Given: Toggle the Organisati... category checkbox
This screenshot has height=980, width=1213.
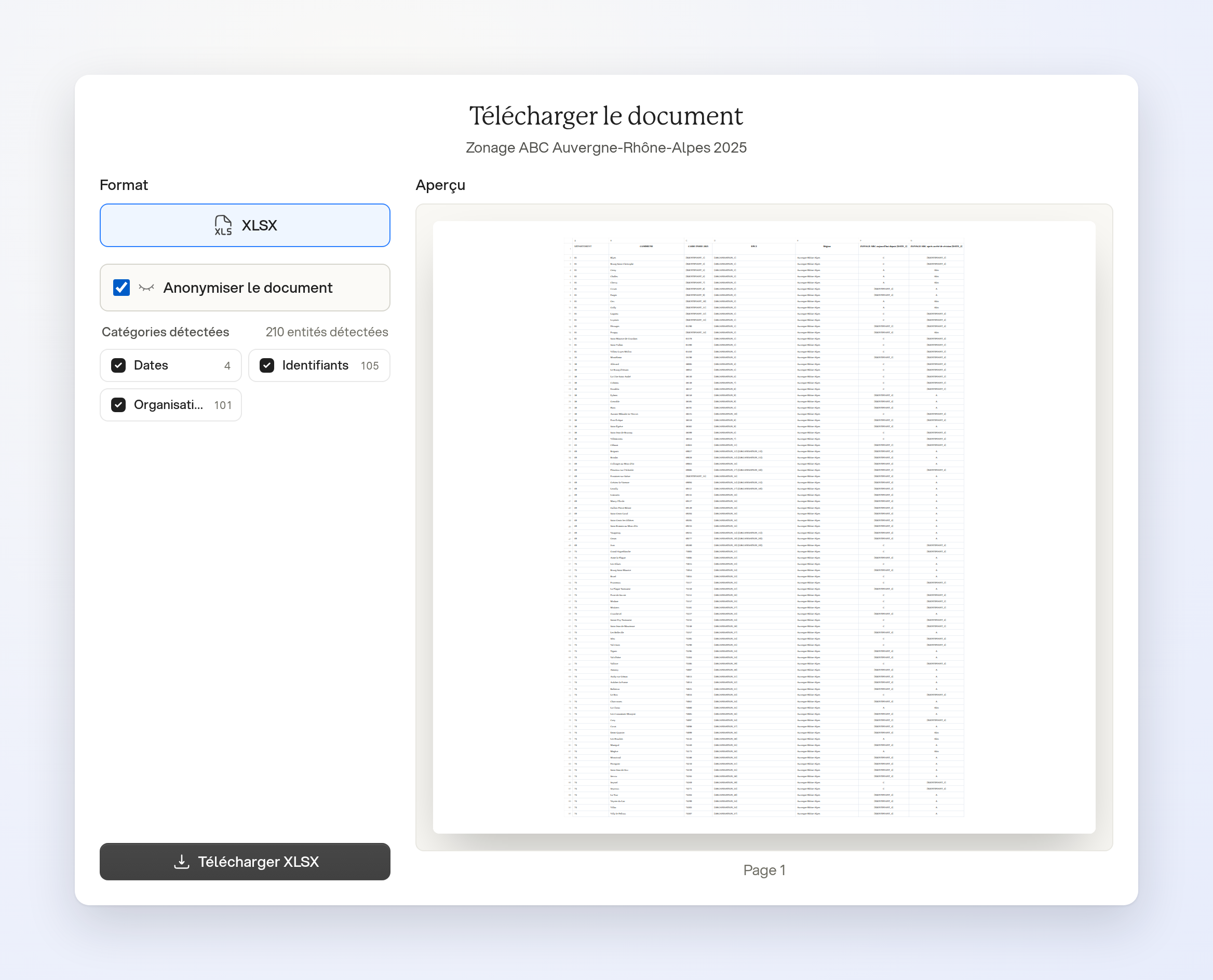Looking at the screenshot, I should pos(118,405).
